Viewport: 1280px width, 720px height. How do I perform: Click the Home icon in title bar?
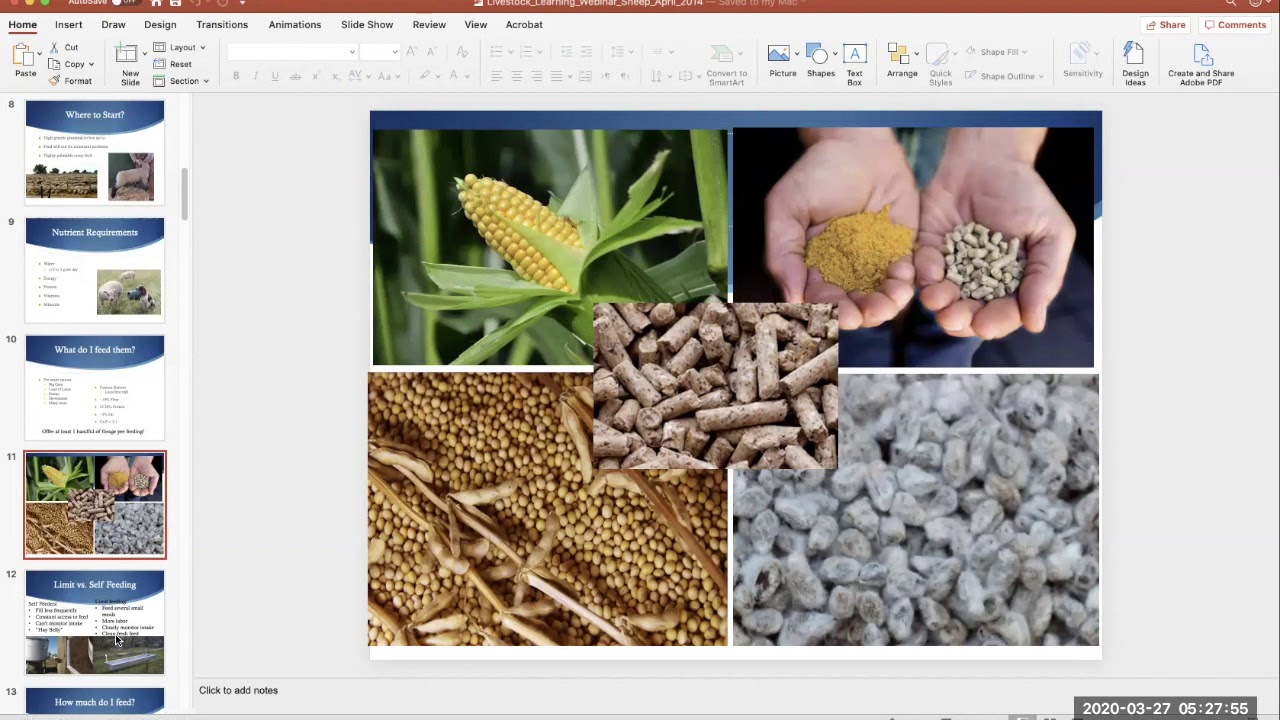tap(156, 3)
